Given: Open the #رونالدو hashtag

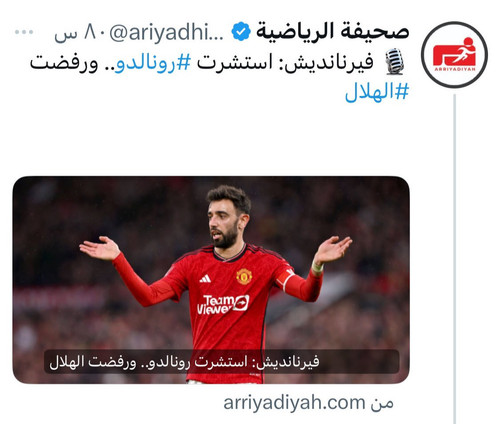Looking at the screenshot, I should (153, 62).
